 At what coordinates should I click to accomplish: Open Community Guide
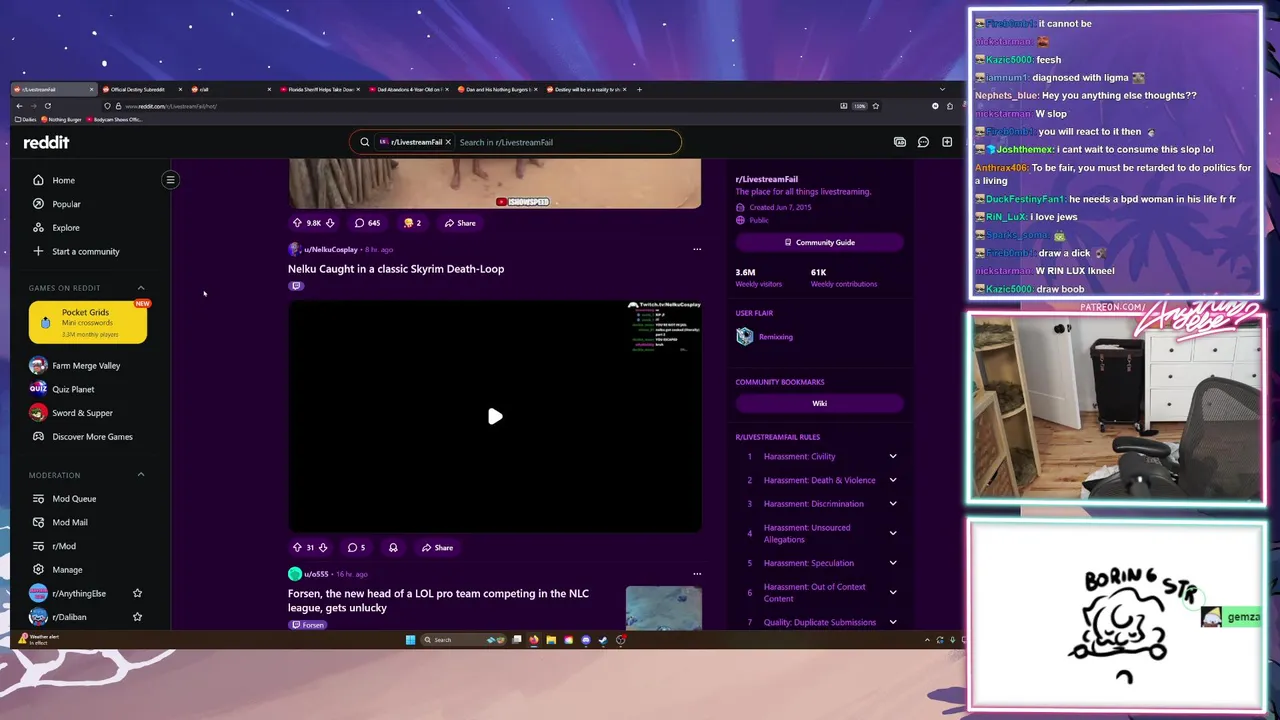click(x=820, y=242)
